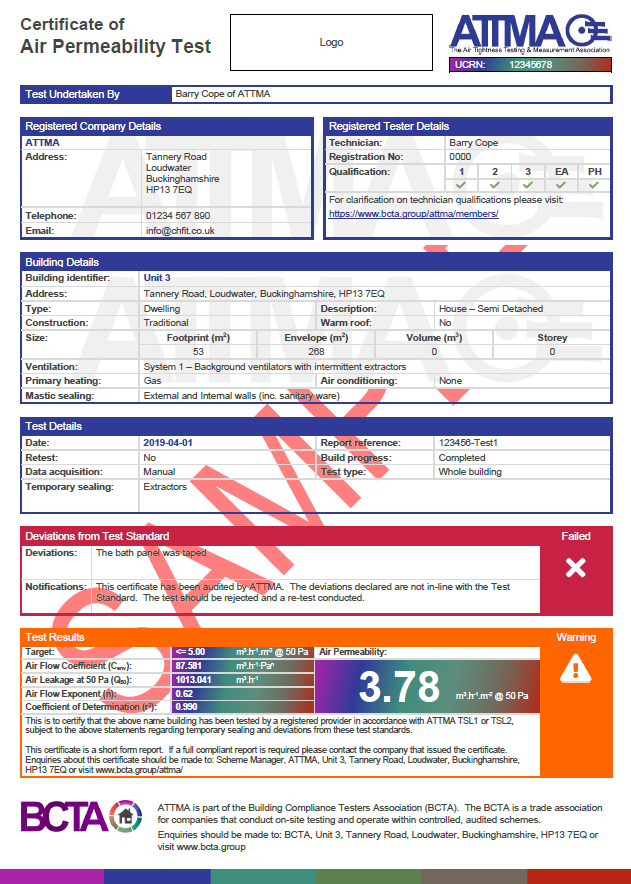Click 'The bath panel was taped' deviation
The height and width of the screenshot is (884, 631).
click(151, 552)
